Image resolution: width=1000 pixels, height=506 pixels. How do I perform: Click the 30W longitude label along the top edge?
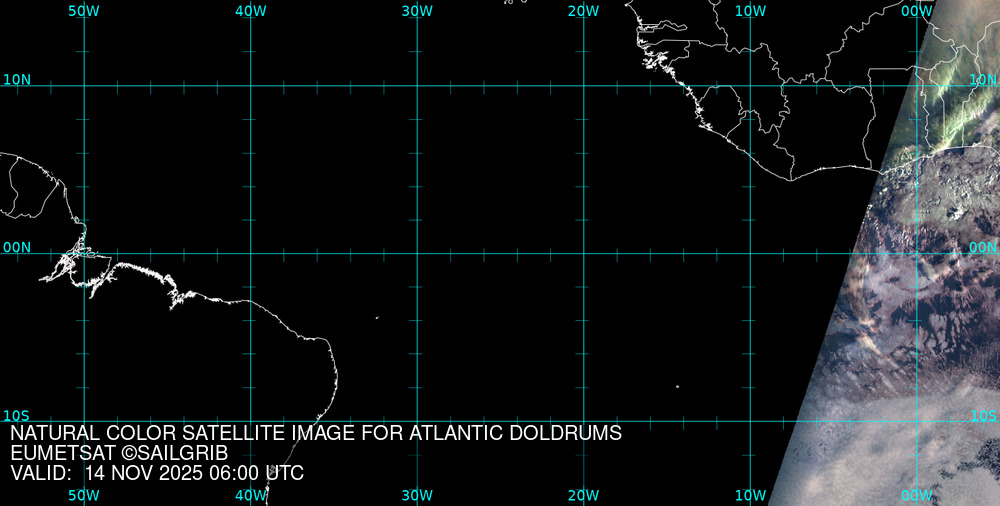point(417,10)
